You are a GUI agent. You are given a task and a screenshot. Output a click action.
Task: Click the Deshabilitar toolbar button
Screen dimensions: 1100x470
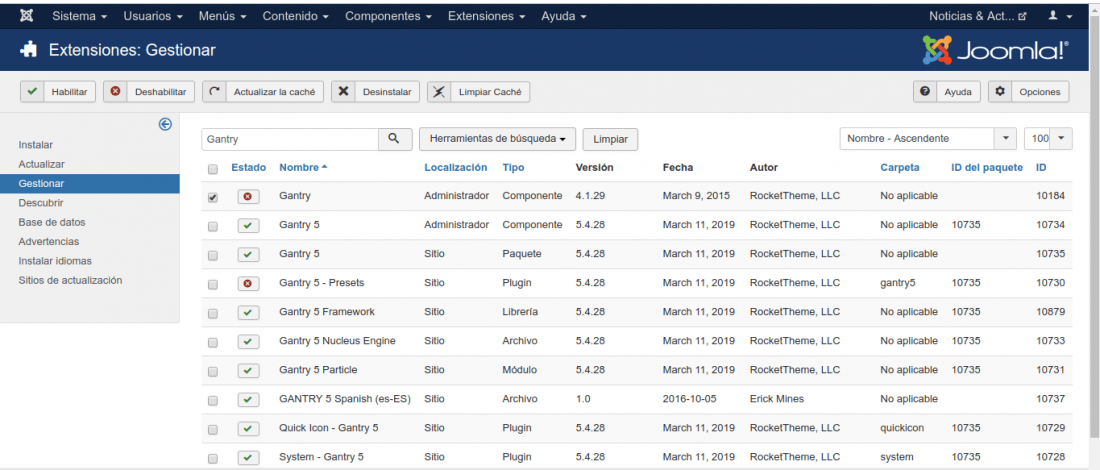point(149,92)
